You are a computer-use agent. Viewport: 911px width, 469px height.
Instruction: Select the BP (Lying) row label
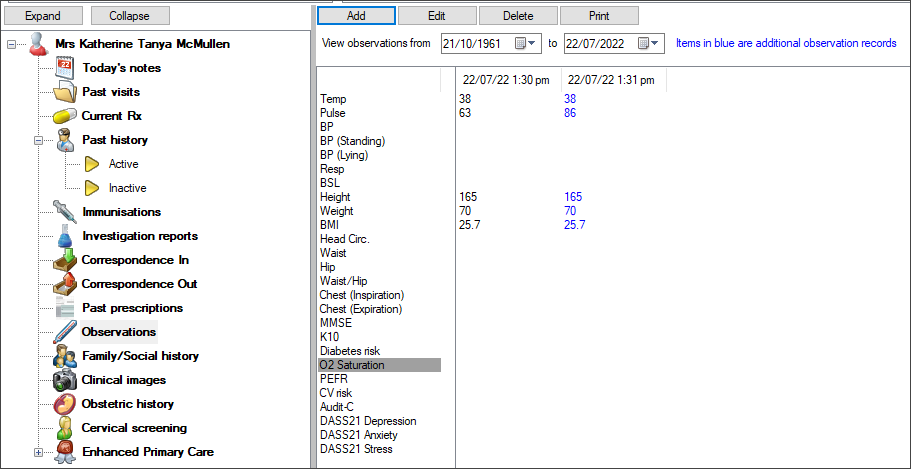click(x=344, y=155)
